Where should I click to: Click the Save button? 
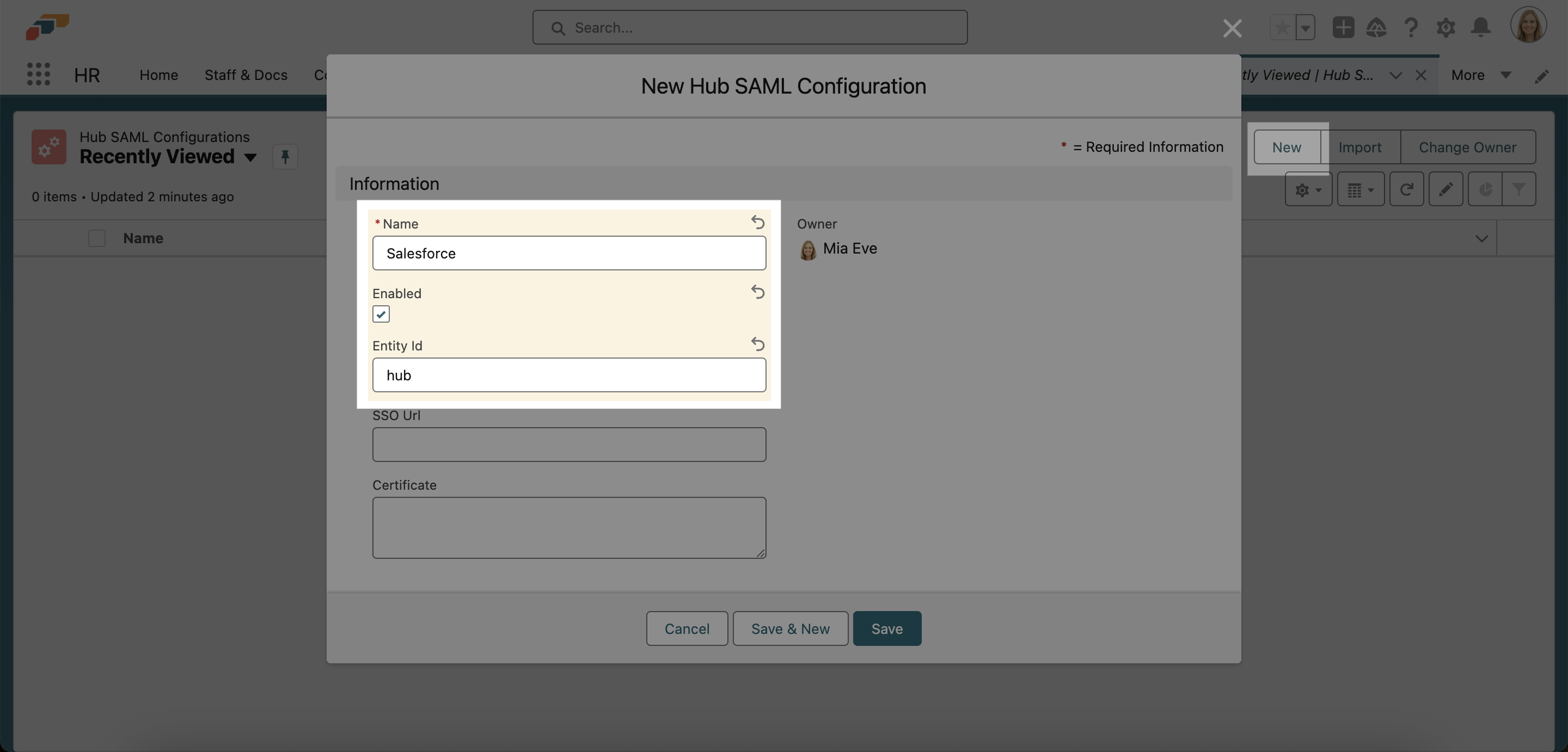click(x=886, y=628)
